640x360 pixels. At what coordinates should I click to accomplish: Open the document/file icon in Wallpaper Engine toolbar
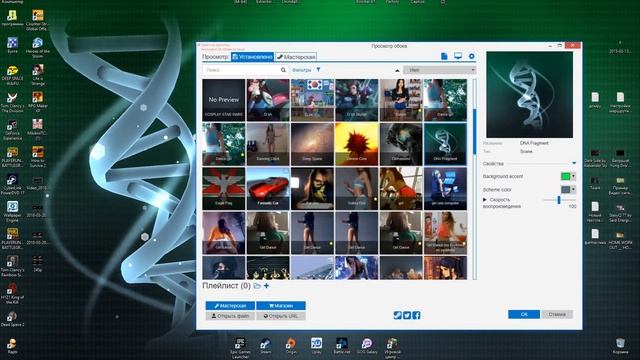[x=444, y=56]
